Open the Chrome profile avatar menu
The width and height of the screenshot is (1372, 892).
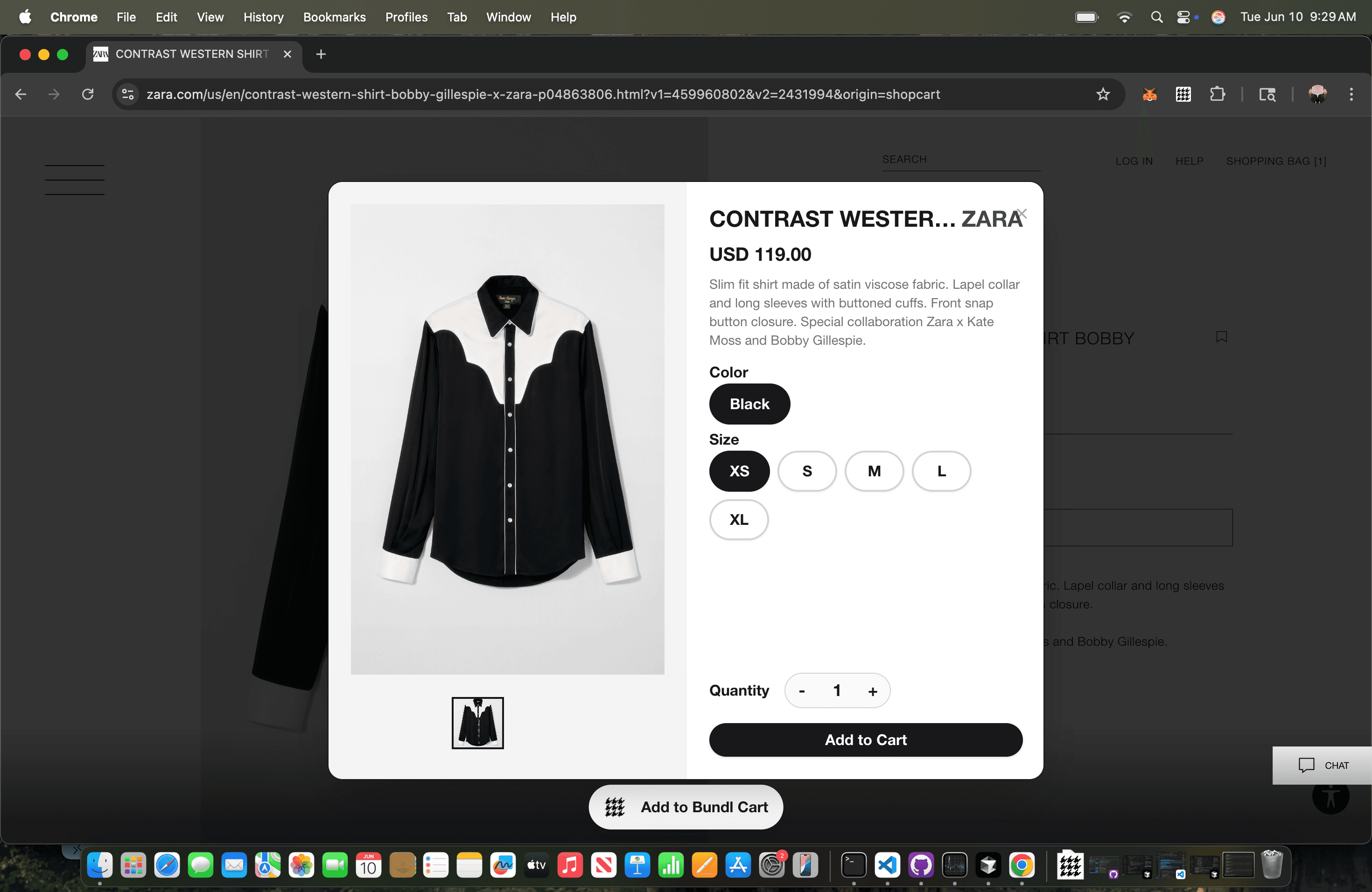tap(1318, 95)
